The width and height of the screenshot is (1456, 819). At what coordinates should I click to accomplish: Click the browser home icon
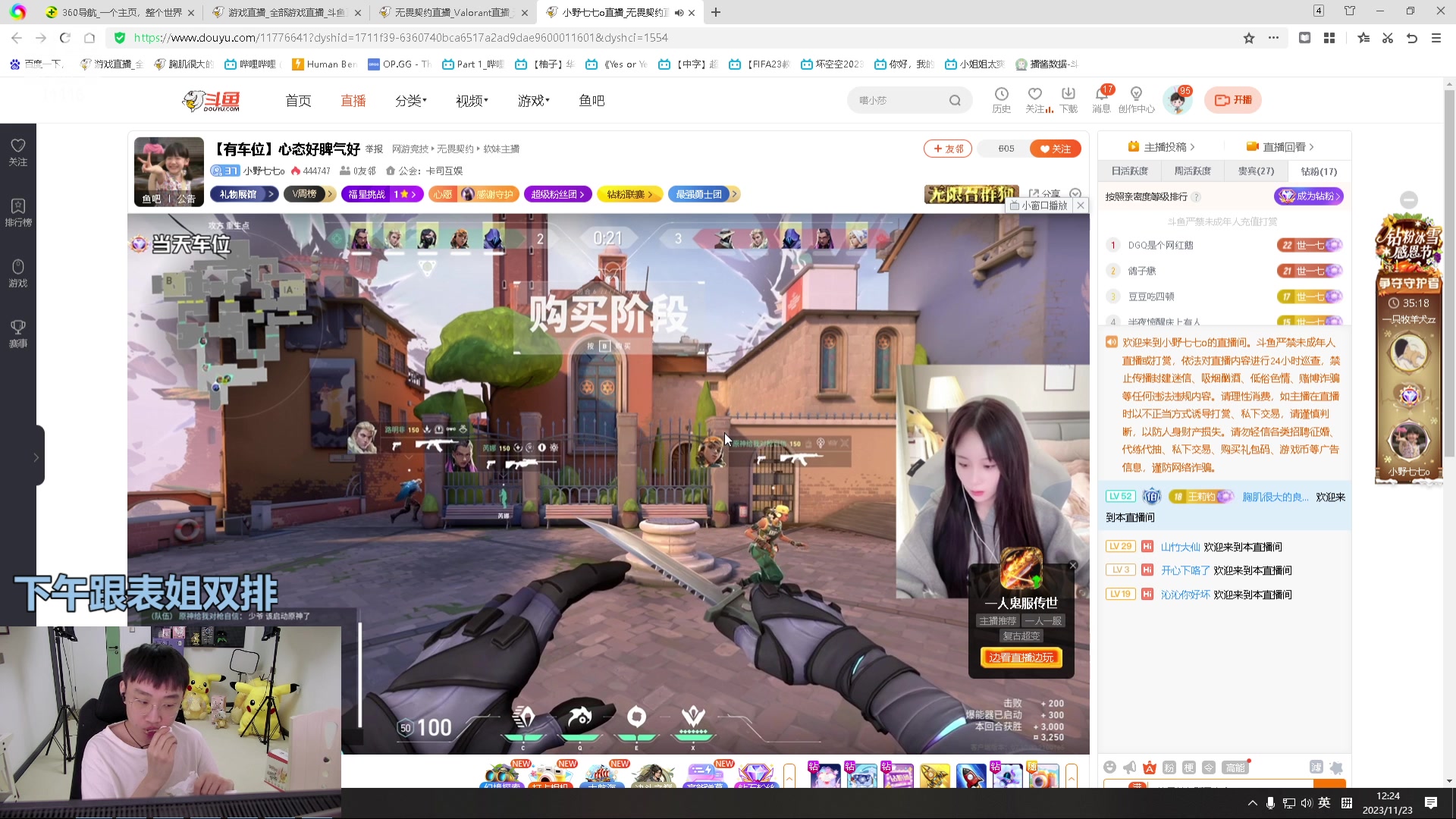[89, 38]
